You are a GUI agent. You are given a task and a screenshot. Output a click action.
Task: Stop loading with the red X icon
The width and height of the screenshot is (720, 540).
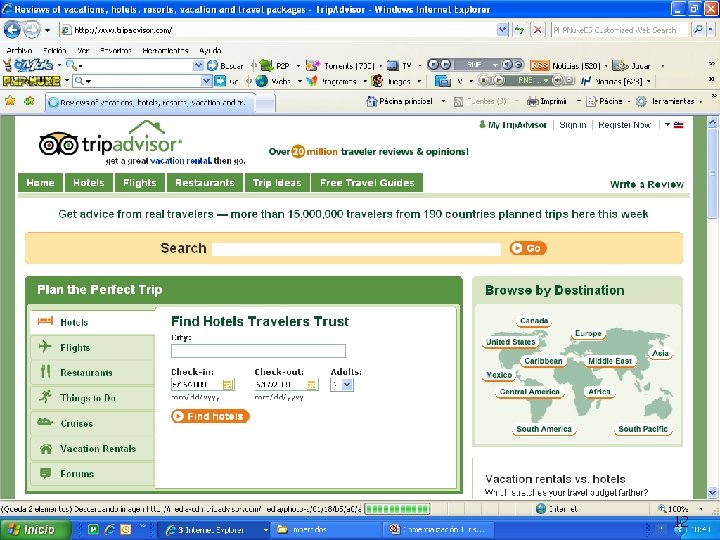click(x=537, y=30)
